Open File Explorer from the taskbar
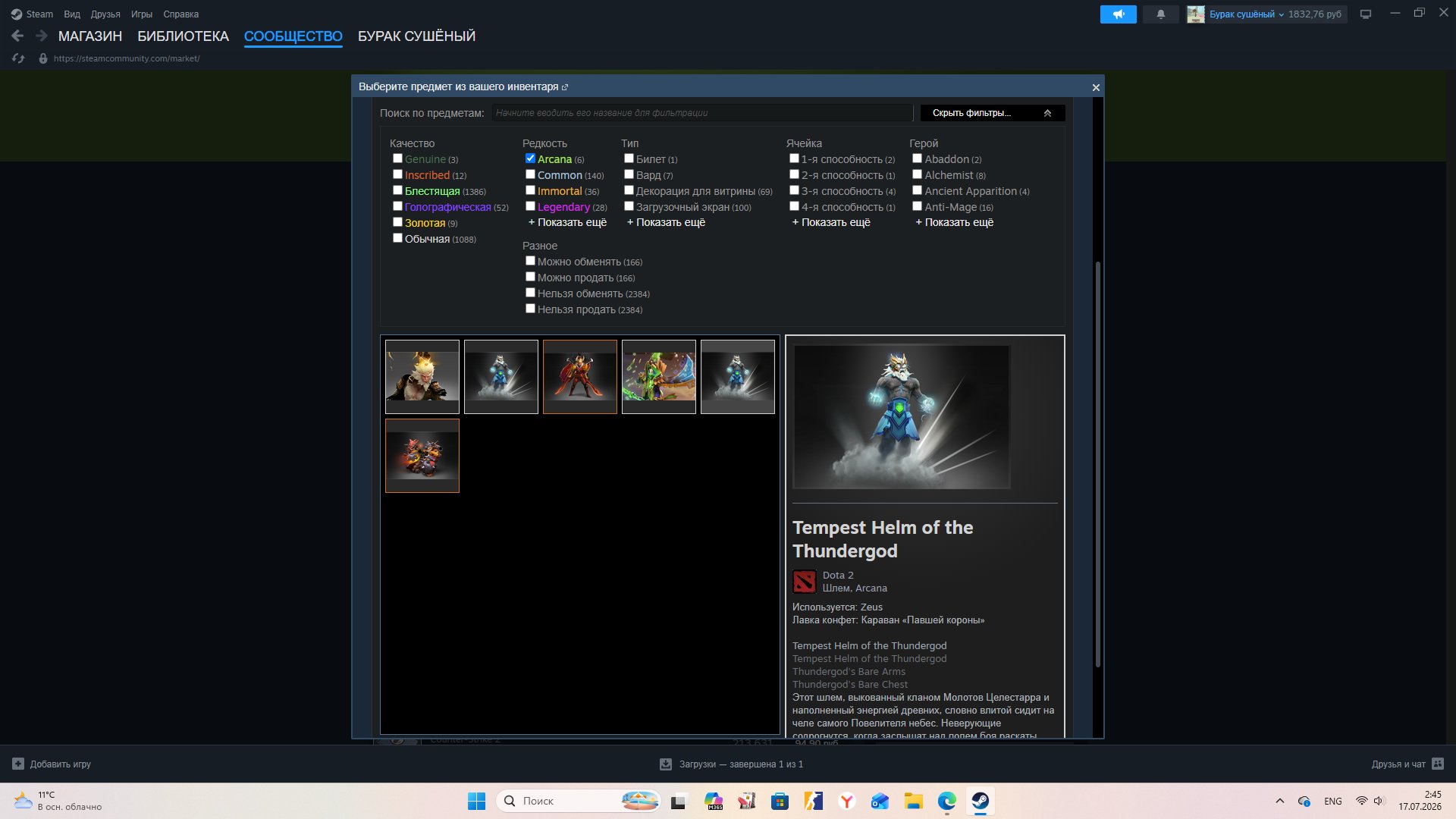This screenshot has height=819, width=1456. click(913, 801)
